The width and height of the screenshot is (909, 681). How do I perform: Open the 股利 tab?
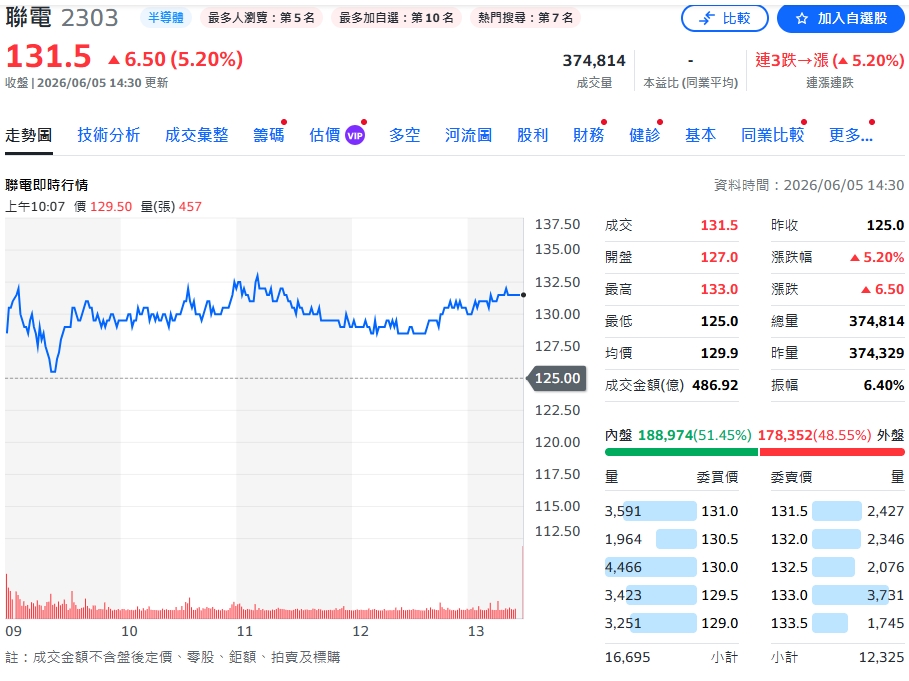tap(532, 135)
